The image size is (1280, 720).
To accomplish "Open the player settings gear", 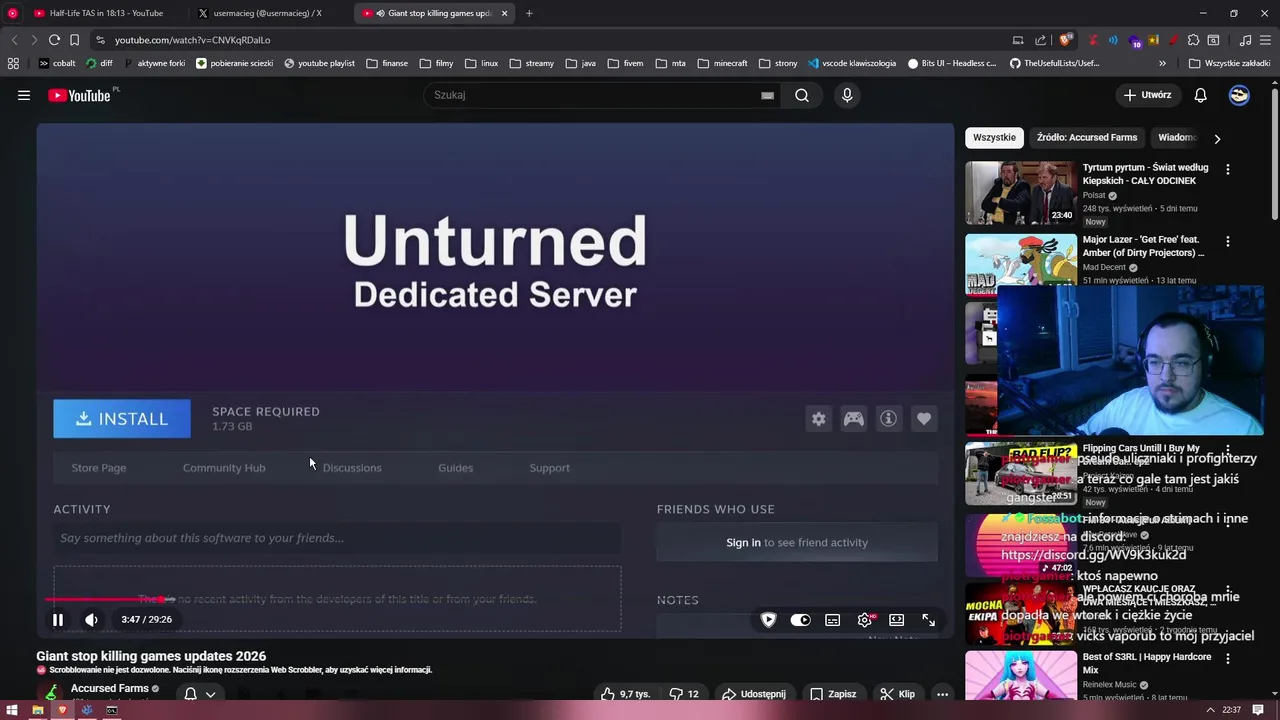I will pyautogui.click(x=865, y=620).
